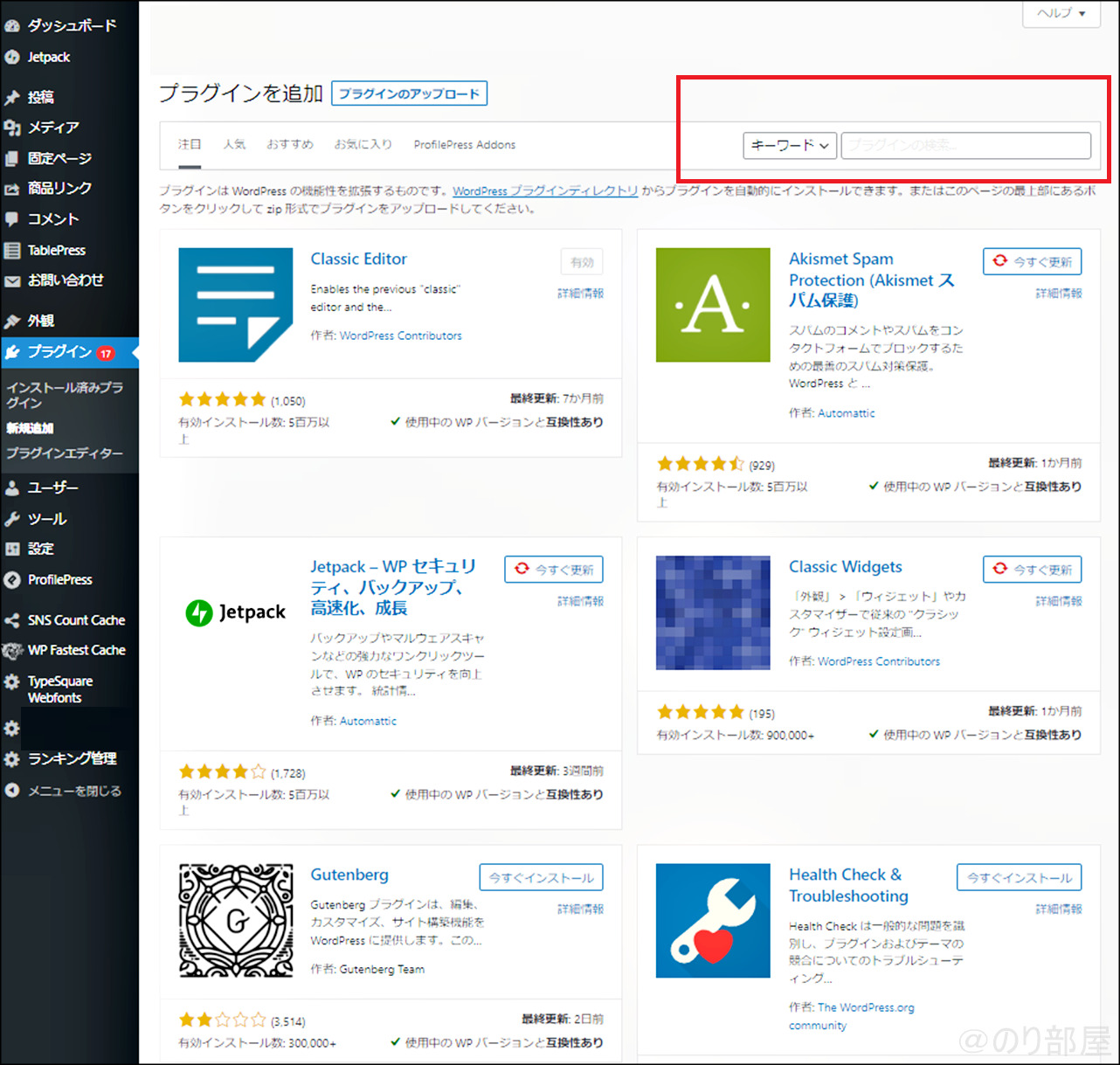
Task: Open ランキング管理 gear icon
Action: tap(12, 759)
